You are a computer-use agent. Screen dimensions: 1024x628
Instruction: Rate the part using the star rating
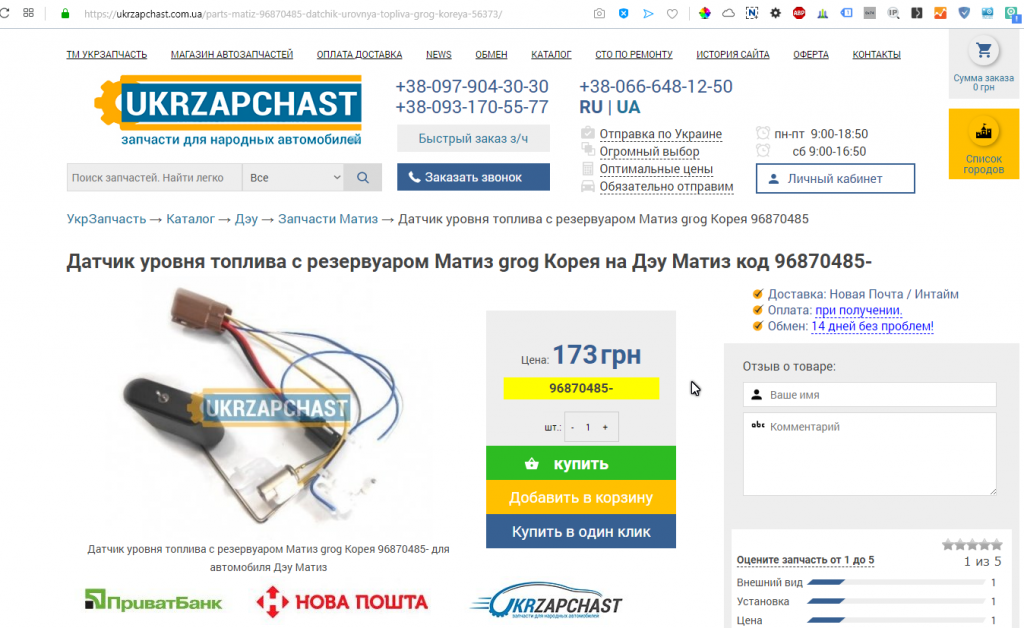pyautogui.click(x=972, y=544)
